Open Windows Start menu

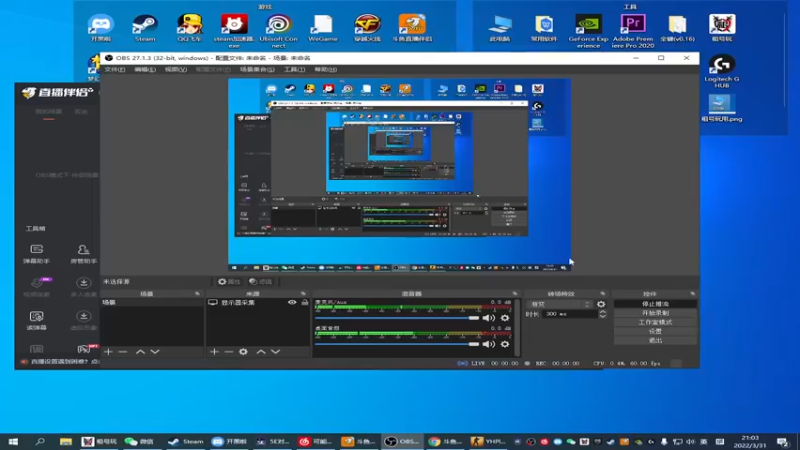pyautogui.click(x=13, y=441)
